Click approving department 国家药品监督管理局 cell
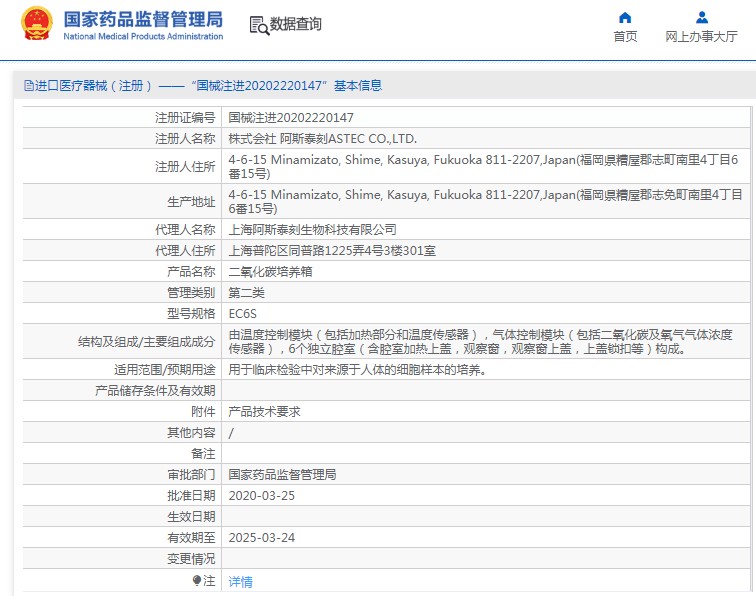 pos(282,474)
